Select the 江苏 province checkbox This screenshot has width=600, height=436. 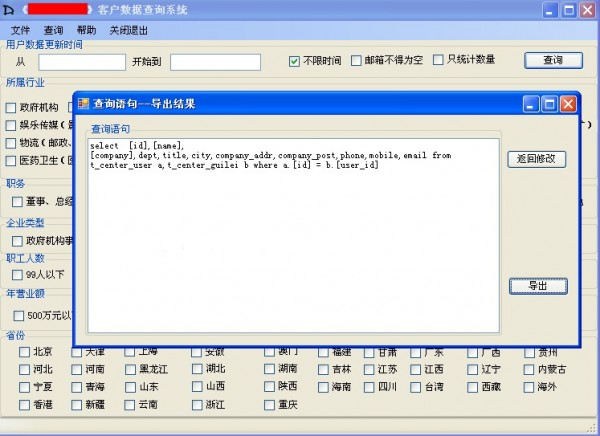[369, 369]
